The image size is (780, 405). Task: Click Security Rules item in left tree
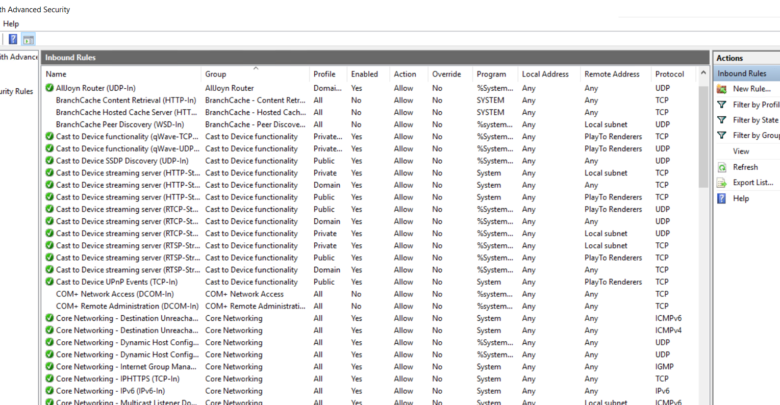tap(16, 92)
